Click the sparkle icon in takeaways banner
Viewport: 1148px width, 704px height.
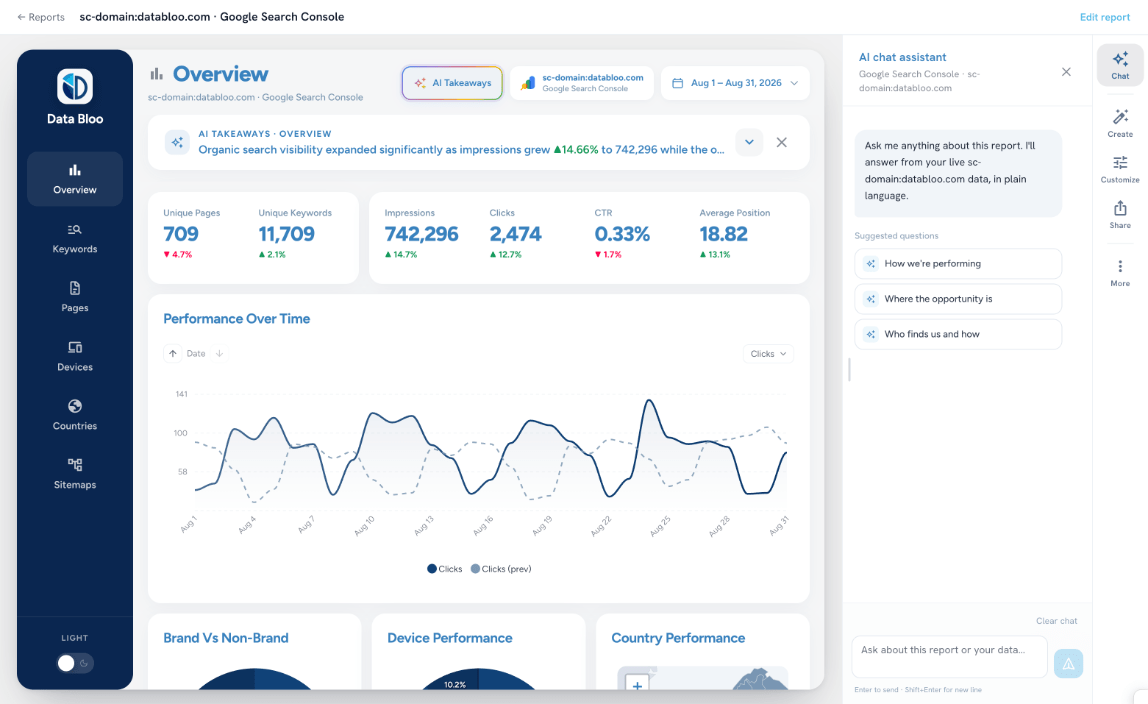[x=177, y=142]
